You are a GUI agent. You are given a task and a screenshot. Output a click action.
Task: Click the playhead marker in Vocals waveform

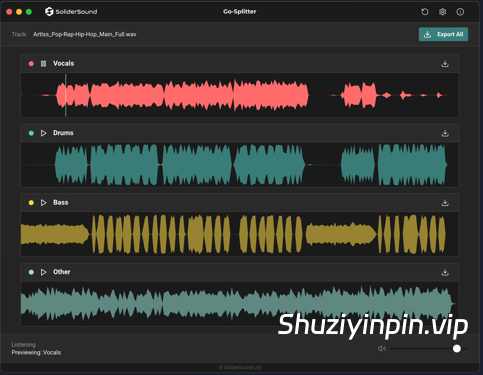tap(66, 95)
